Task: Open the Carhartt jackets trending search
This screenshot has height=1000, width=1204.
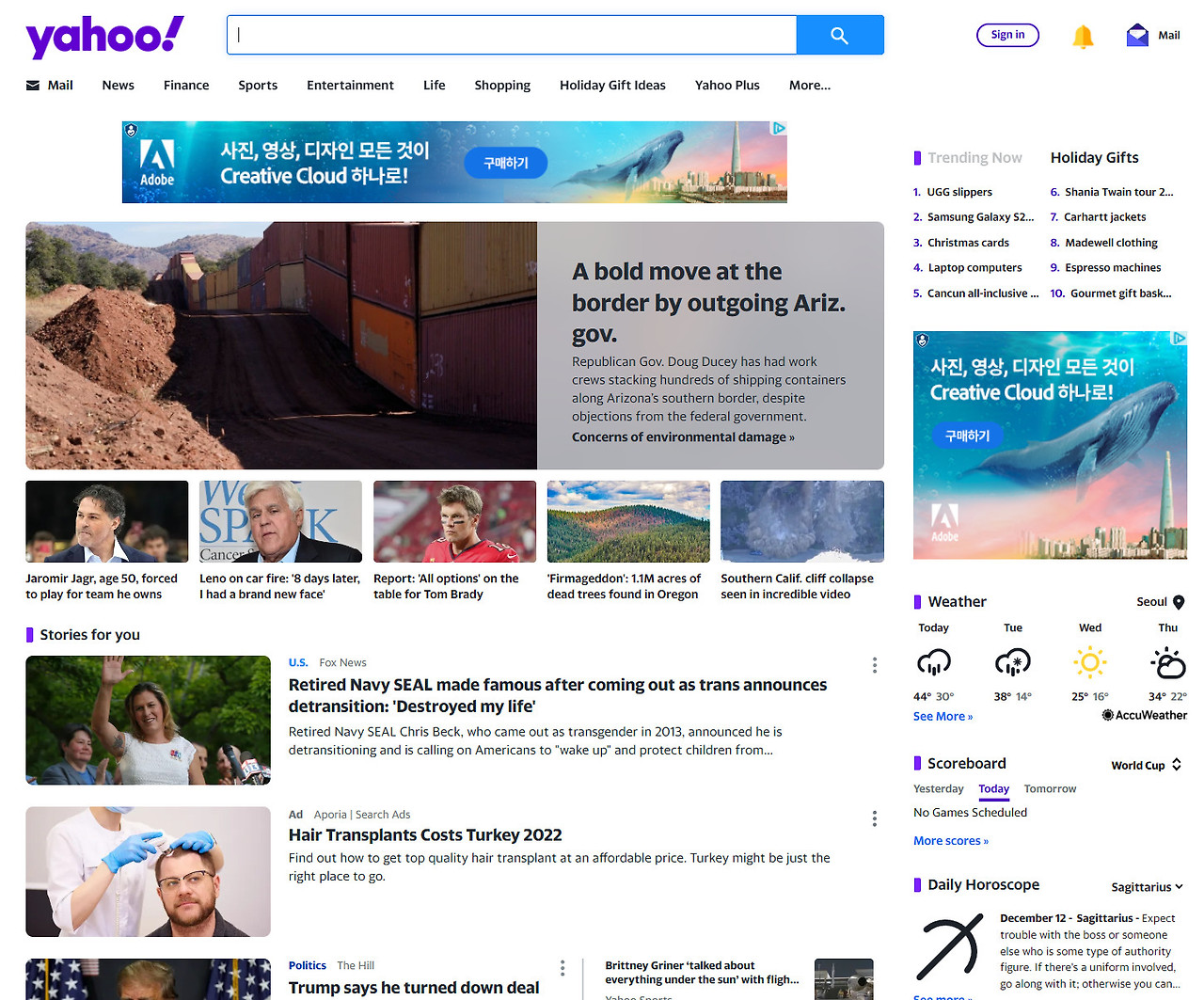Action: click(x=1104, y=217)
